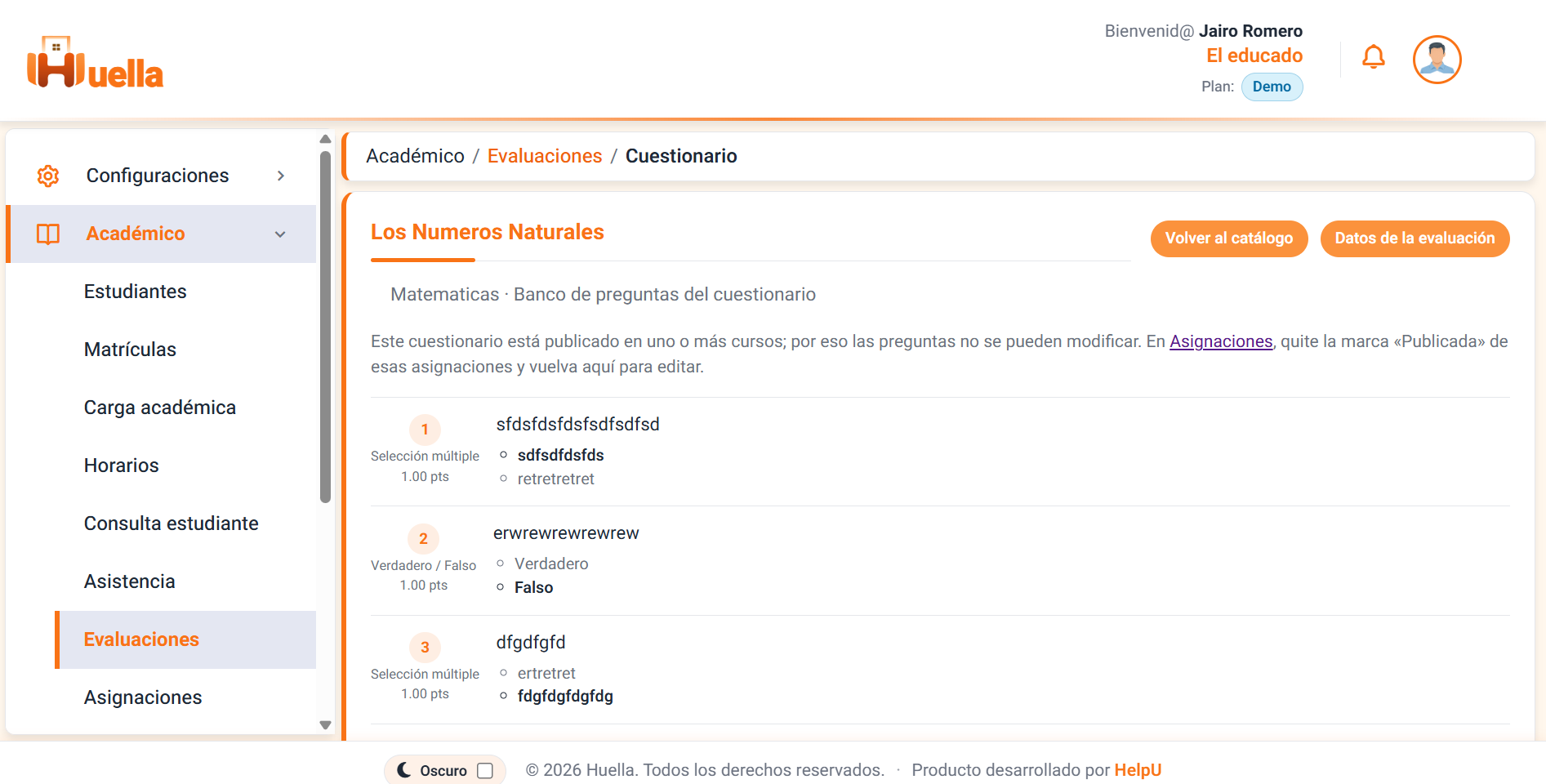Click the 'Los Numeros Naturales' title

point(488,232)
